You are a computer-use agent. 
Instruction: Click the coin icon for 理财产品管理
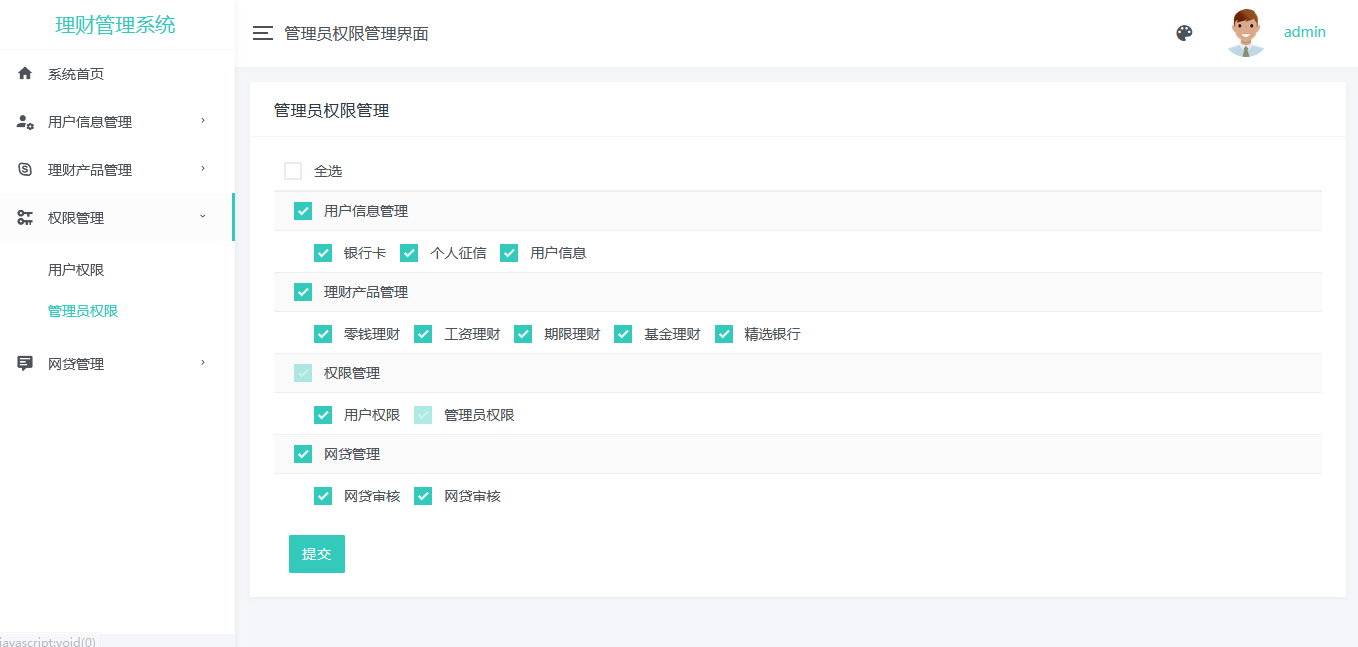click(x=25, y=170)
